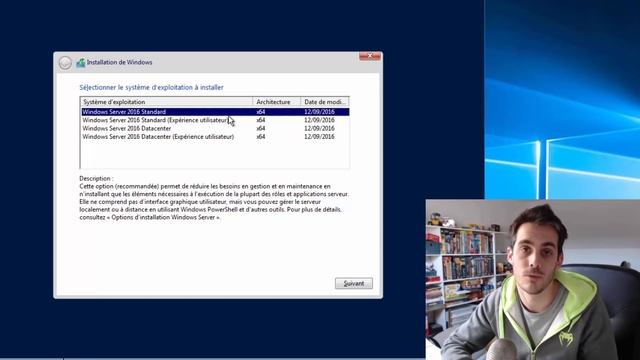
Task: Click the back arrow in installer window
Action: click(x=65, y=62)
